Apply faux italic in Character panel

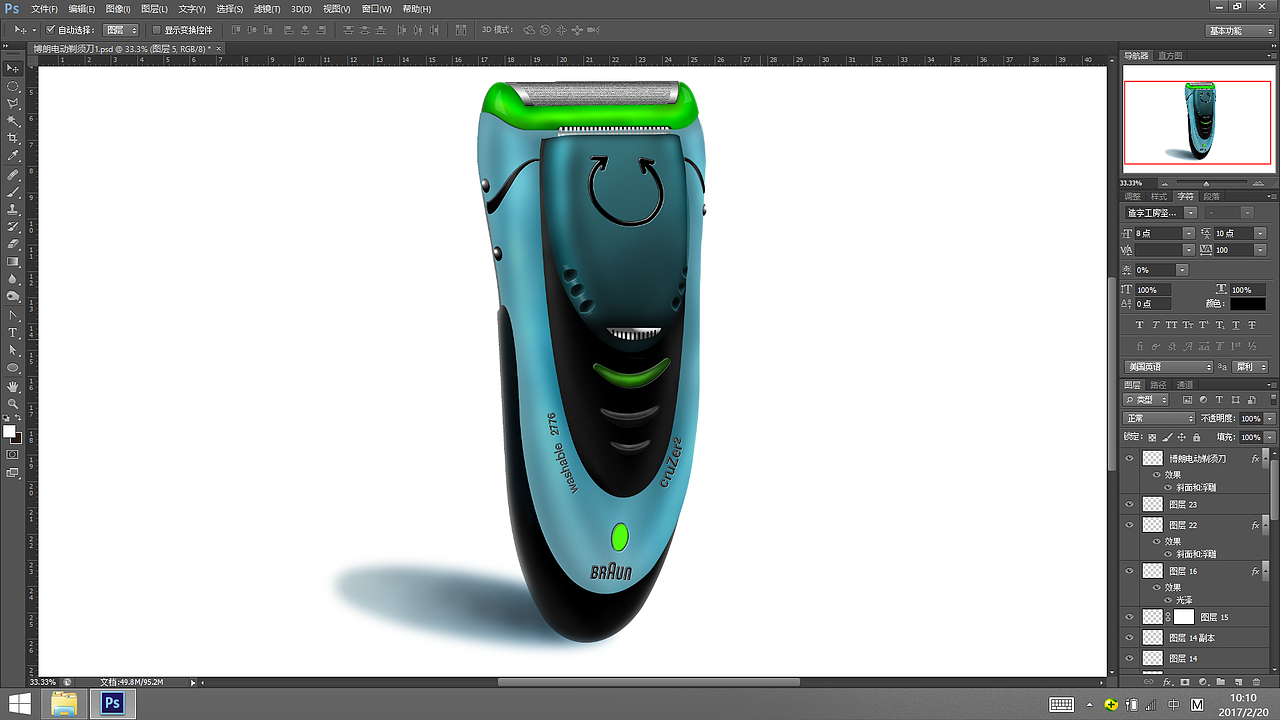[1156, 325]
